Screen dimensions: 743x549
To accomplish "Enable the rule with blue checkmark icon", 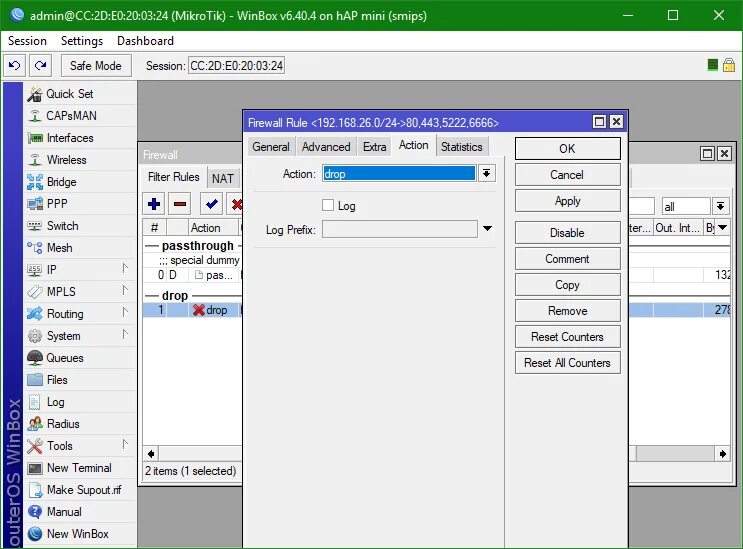I will (212, 204).
